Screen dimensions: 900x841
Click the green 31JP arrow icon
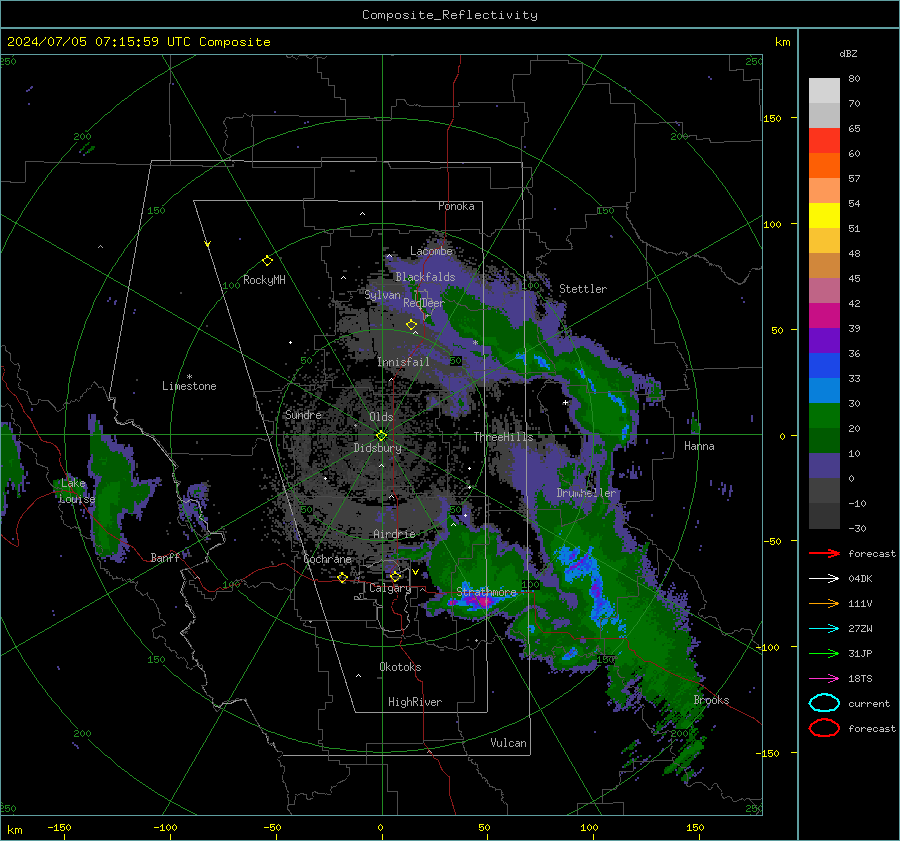click(824, 653)
